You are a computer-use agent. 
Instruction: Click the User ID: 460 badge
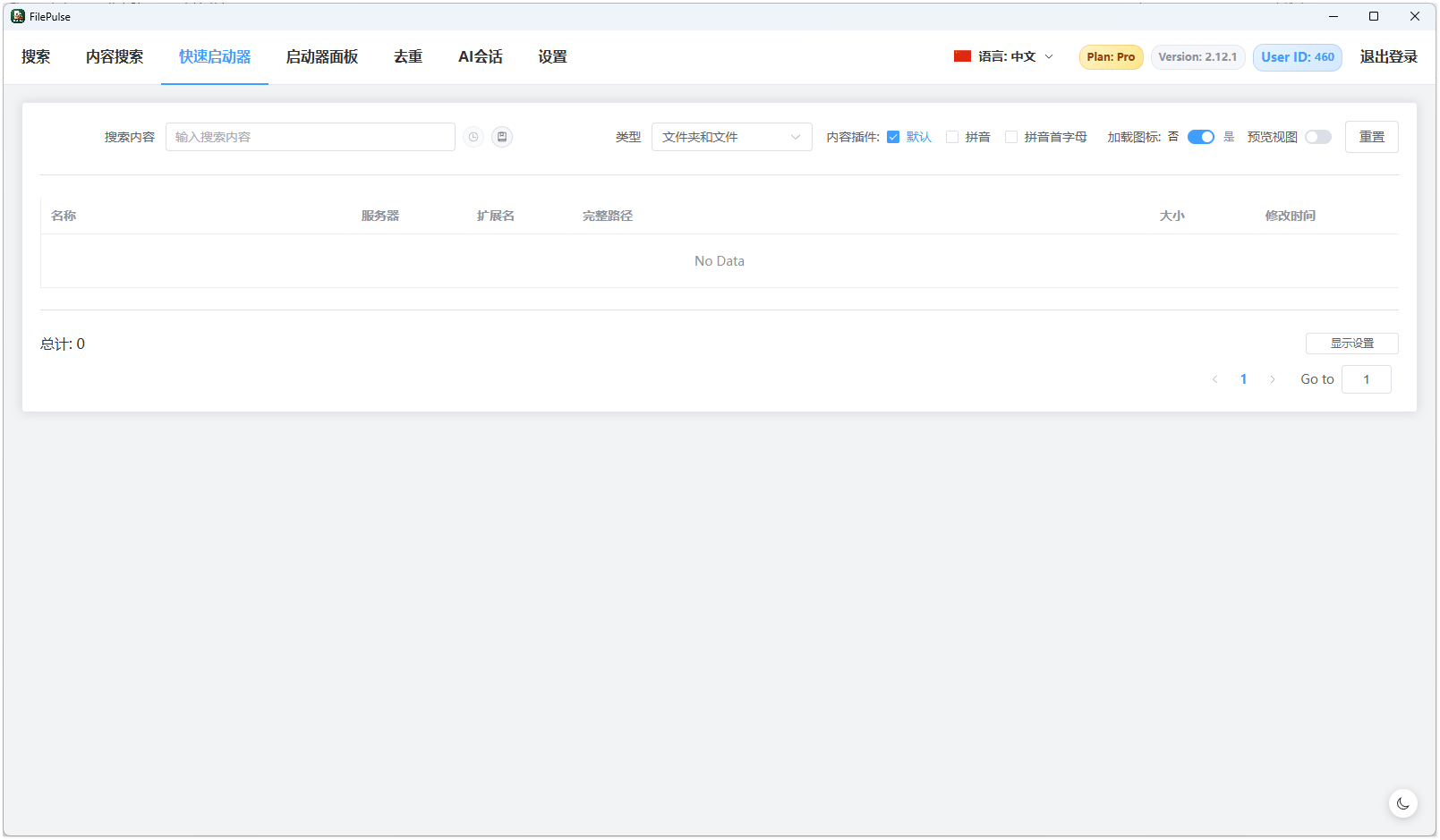click(1298, 56)
